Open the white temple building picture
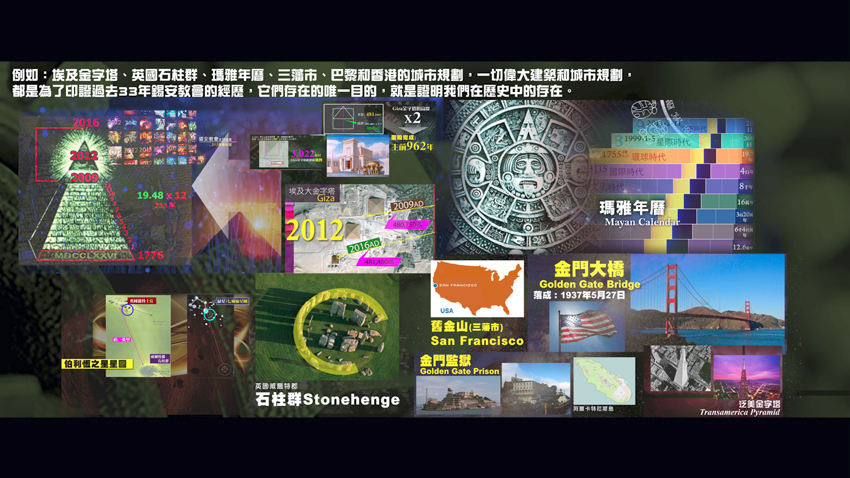 click(x=358, y=157)
